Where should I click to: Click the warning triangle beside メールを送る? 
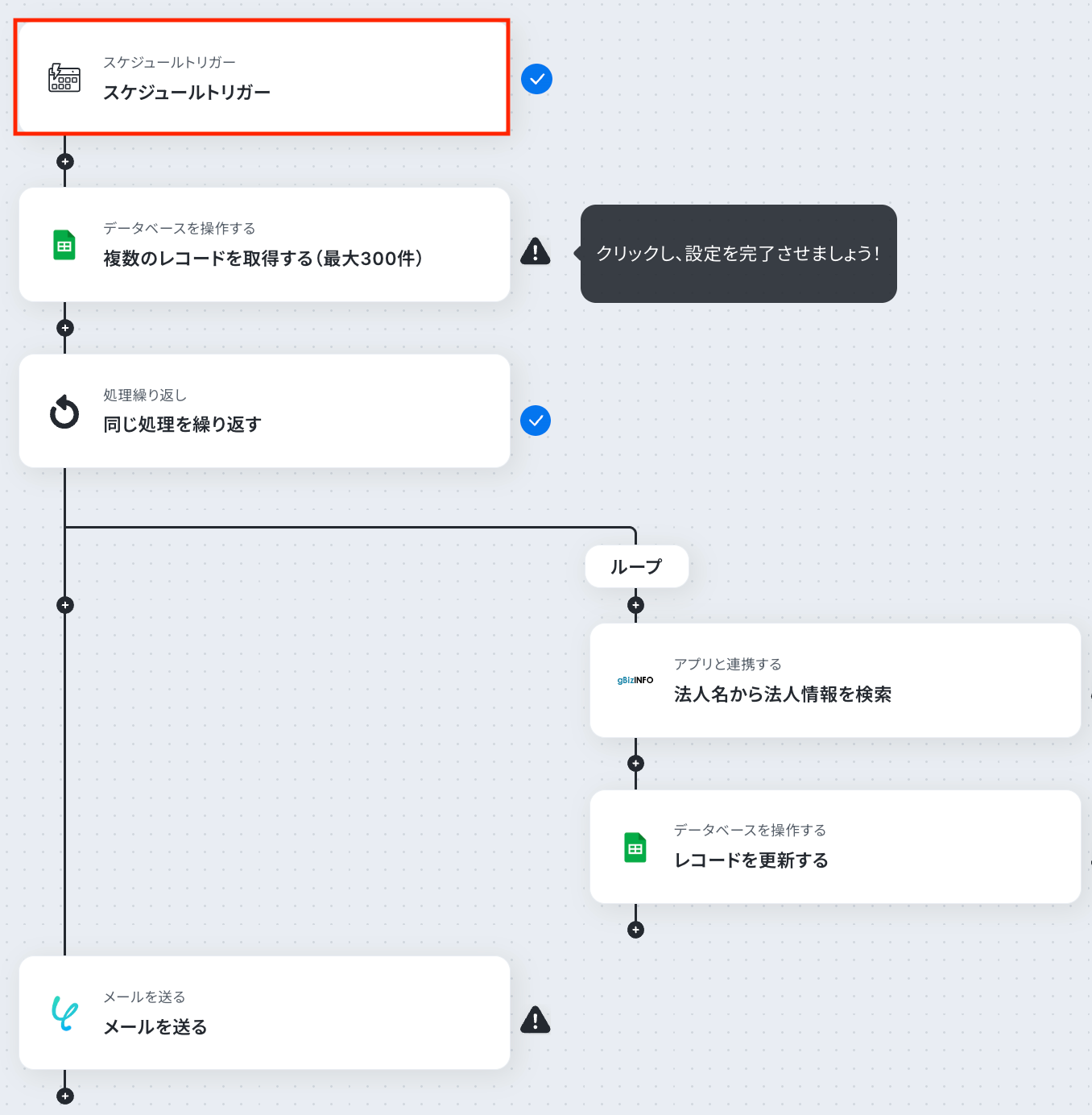pos(536,1020)
